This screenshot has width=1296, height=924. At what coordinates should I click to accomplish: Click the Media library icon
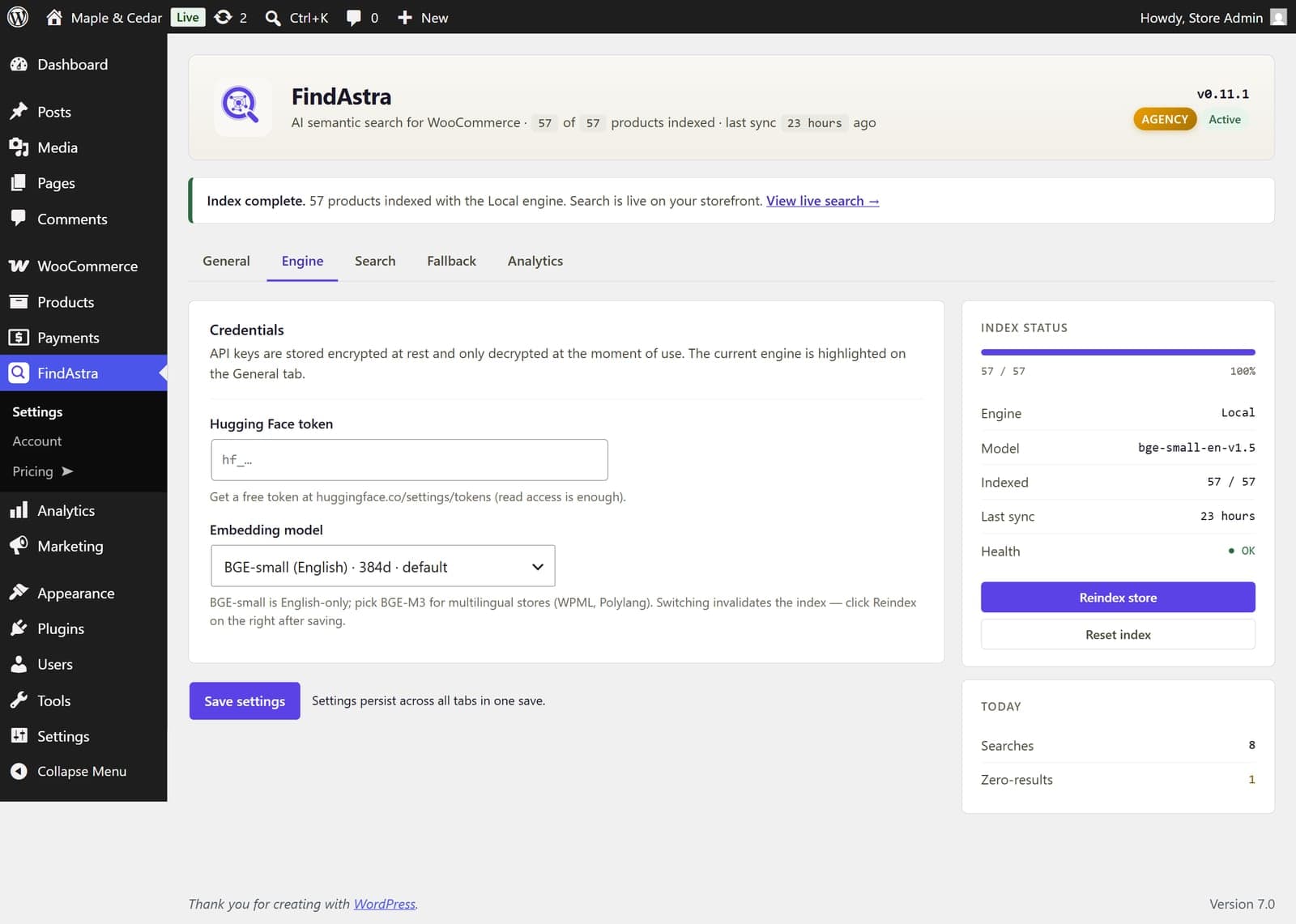click(19, 147)
